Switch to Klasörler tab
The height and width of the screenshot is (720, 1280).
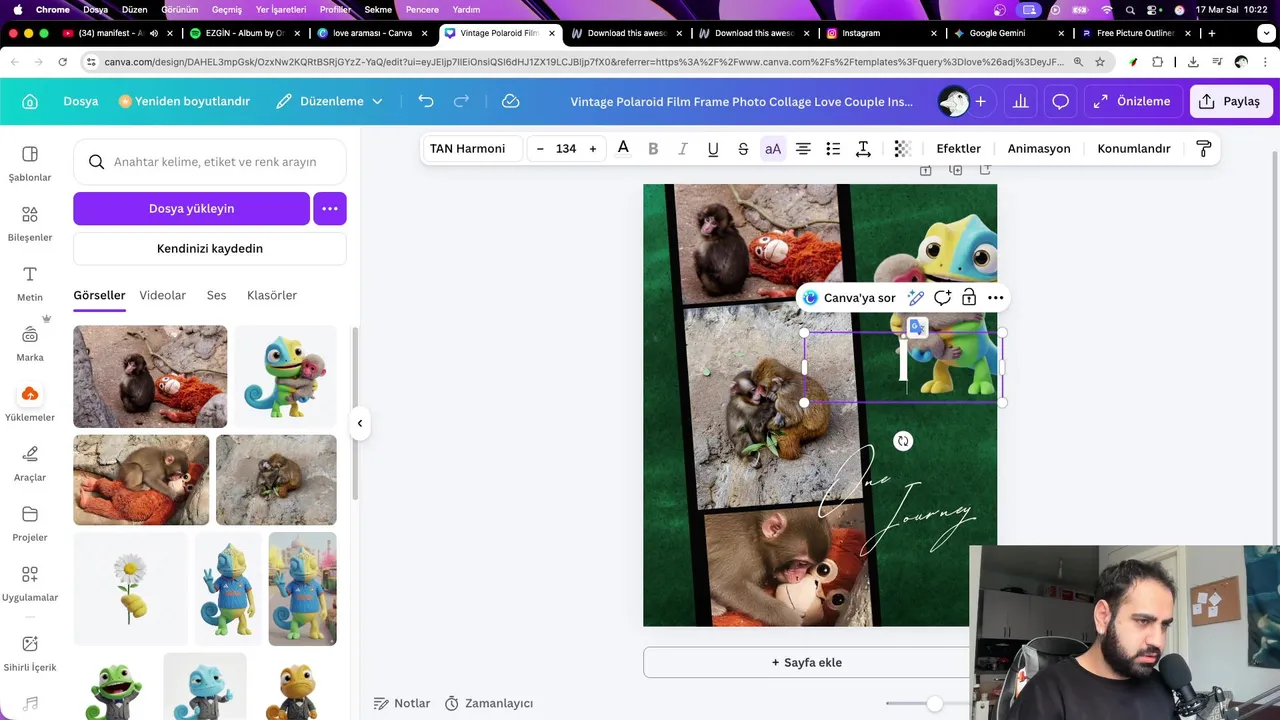pos(272,295)
